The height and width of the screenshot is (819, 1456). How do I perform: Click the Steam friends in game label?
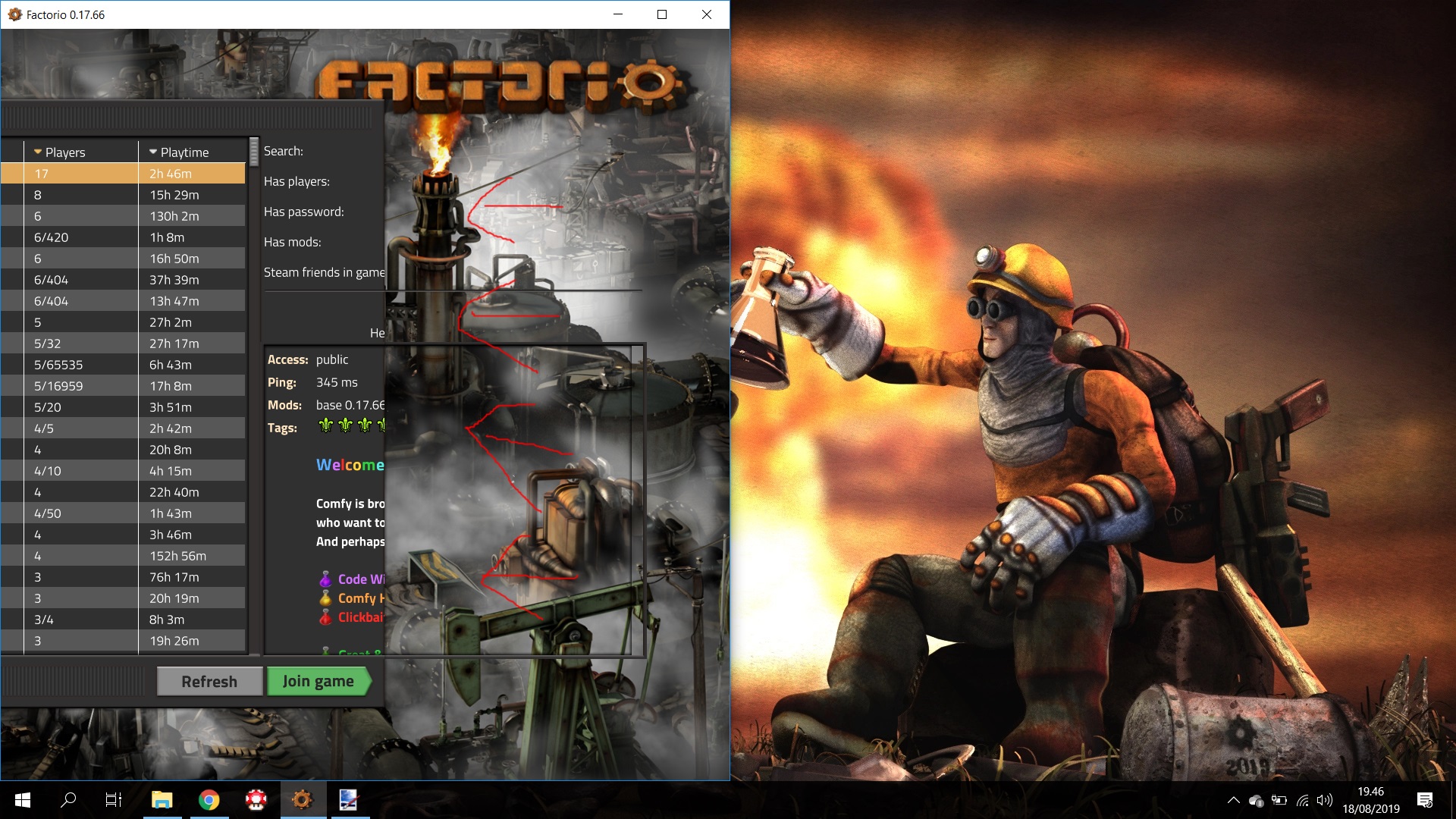click(324, 272)
